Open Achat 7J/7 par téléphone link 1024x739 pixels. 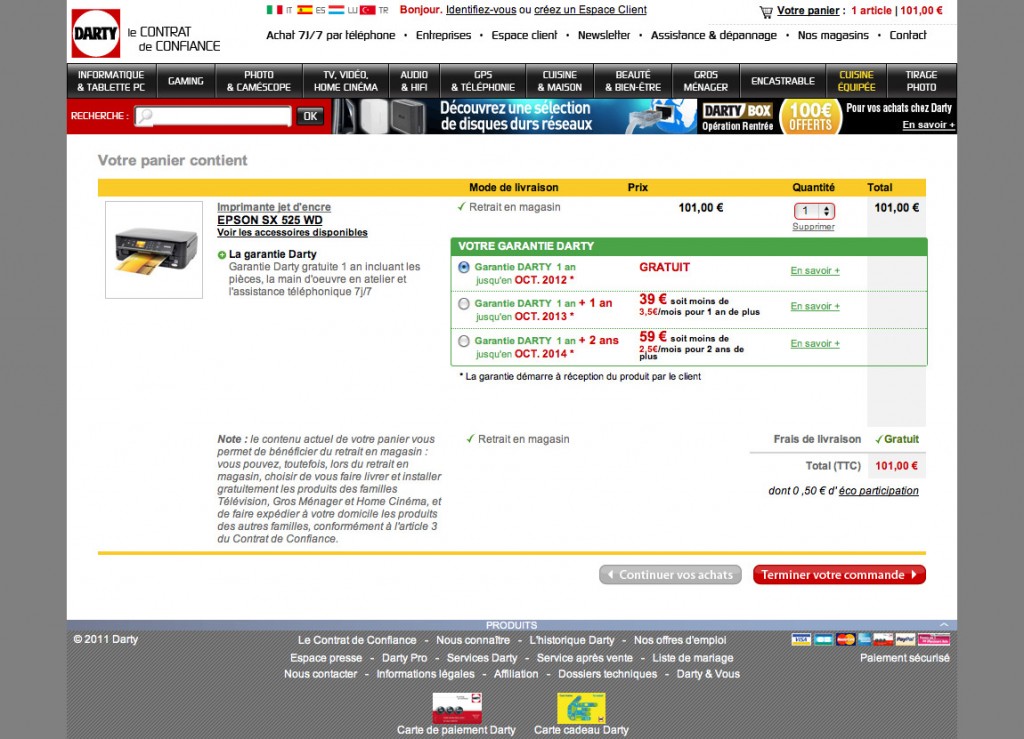click(330, 35)
